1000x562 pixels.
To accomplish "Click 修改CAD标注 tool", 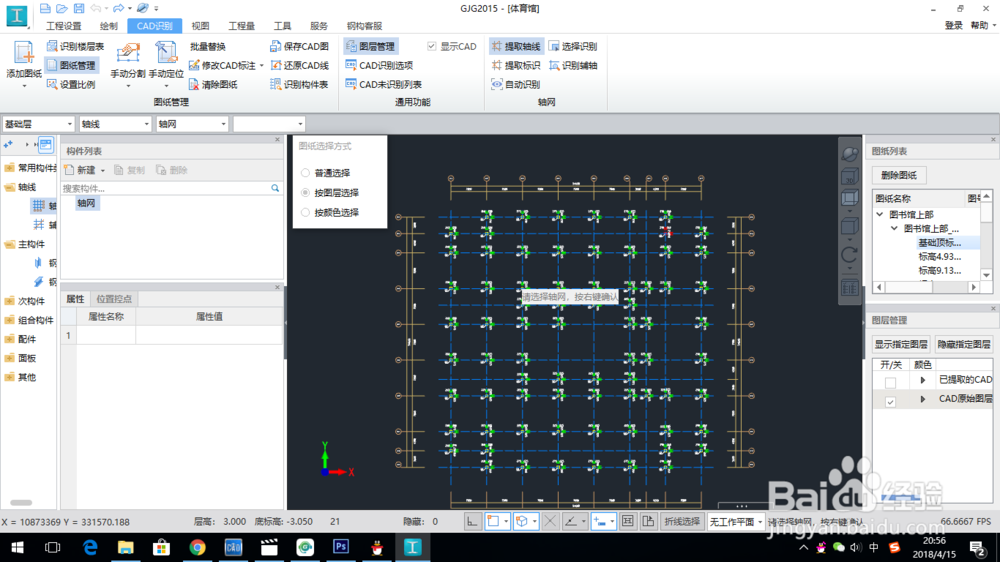I will click(223, 66).
